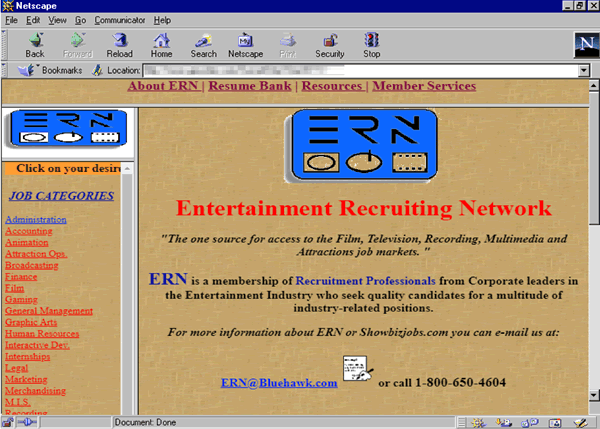
Task: Click the Member Services link
Action: (x=424, y=86)
